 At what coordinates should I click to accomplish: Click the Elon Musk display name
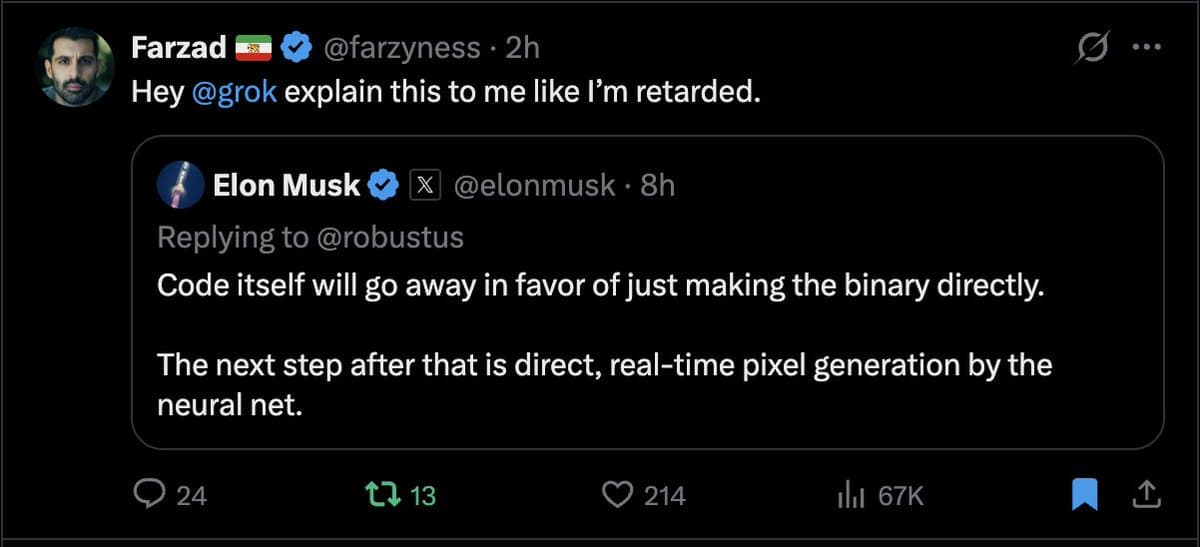[286, 185]
